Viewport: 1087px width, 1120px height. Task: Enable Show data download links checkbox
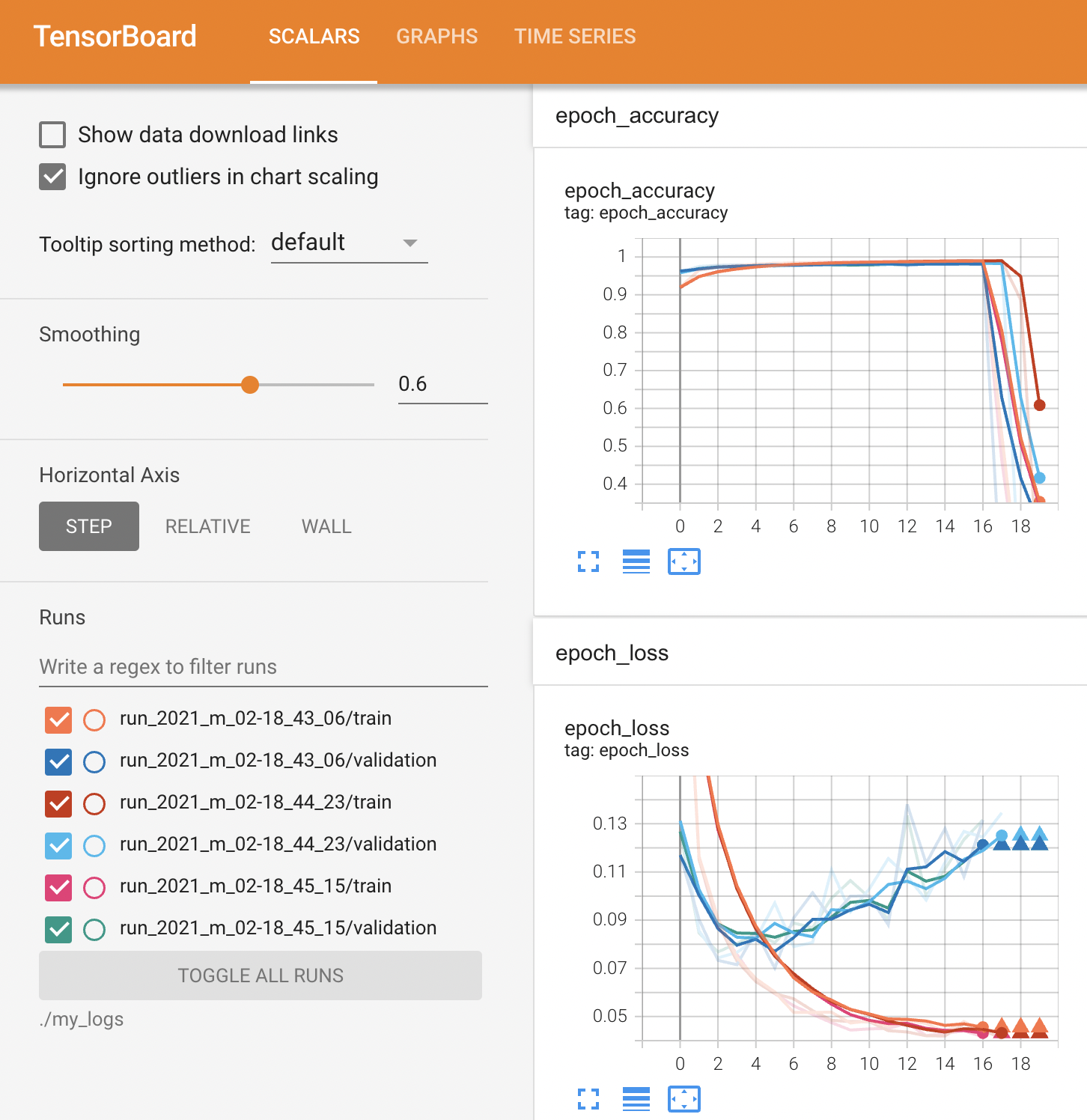coord(52,136)
